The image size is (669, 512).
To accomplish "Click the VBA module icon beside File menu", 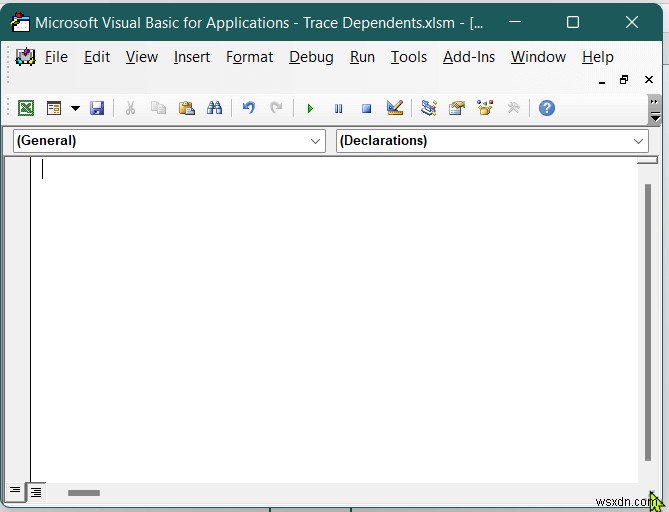I will [x=25, y=57].
